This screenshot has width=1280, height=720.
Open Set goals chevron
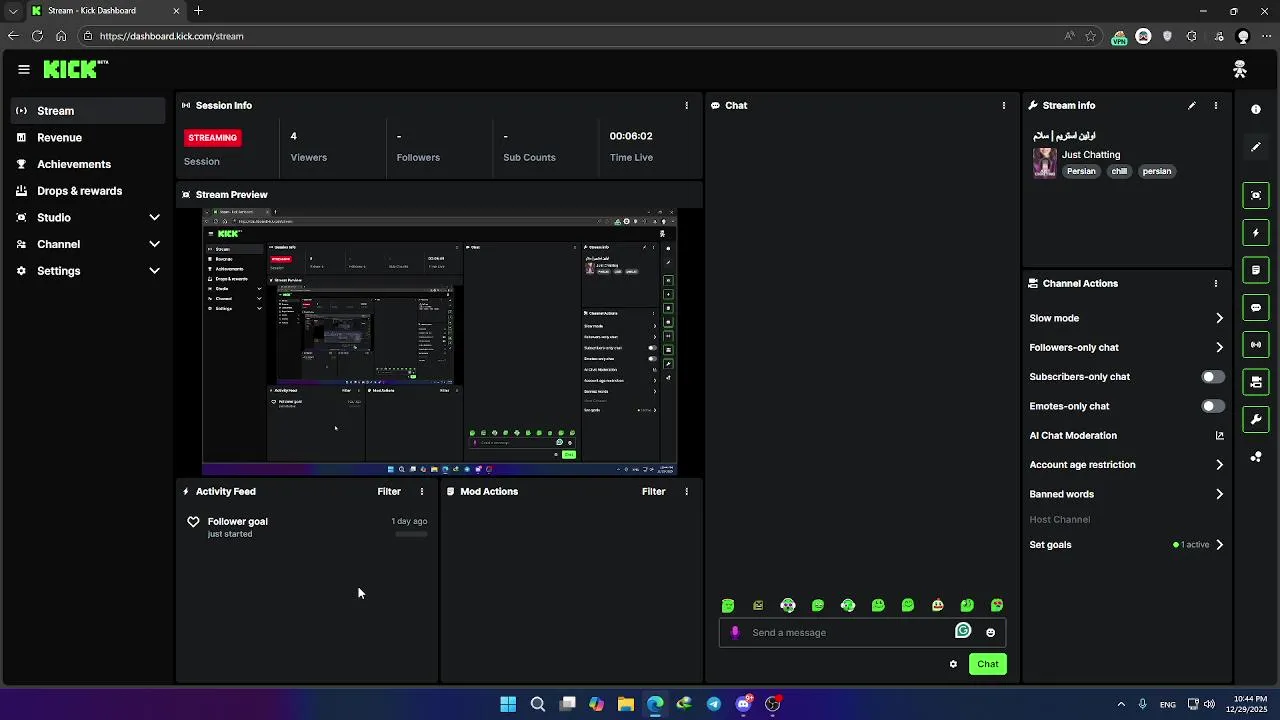1219,545
